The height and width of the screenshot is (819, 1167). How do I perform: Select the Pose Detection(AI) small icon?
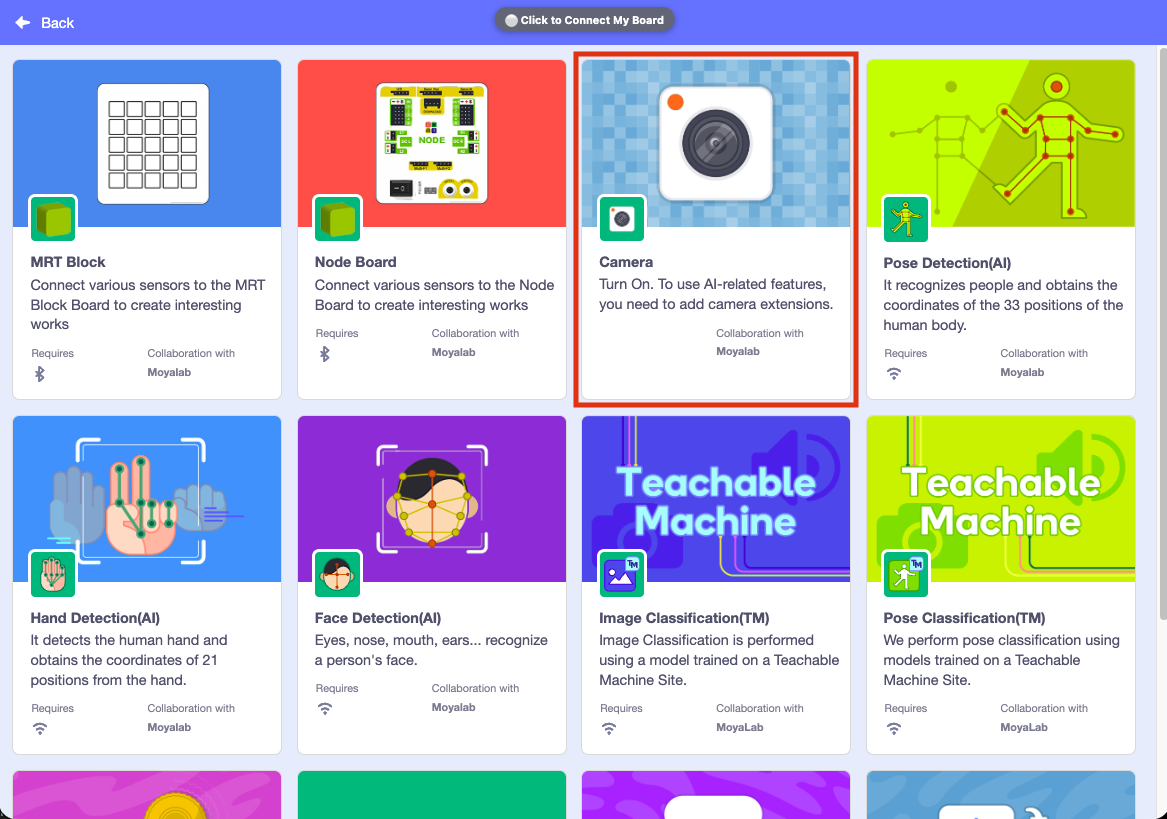click(x=907, y=219)
